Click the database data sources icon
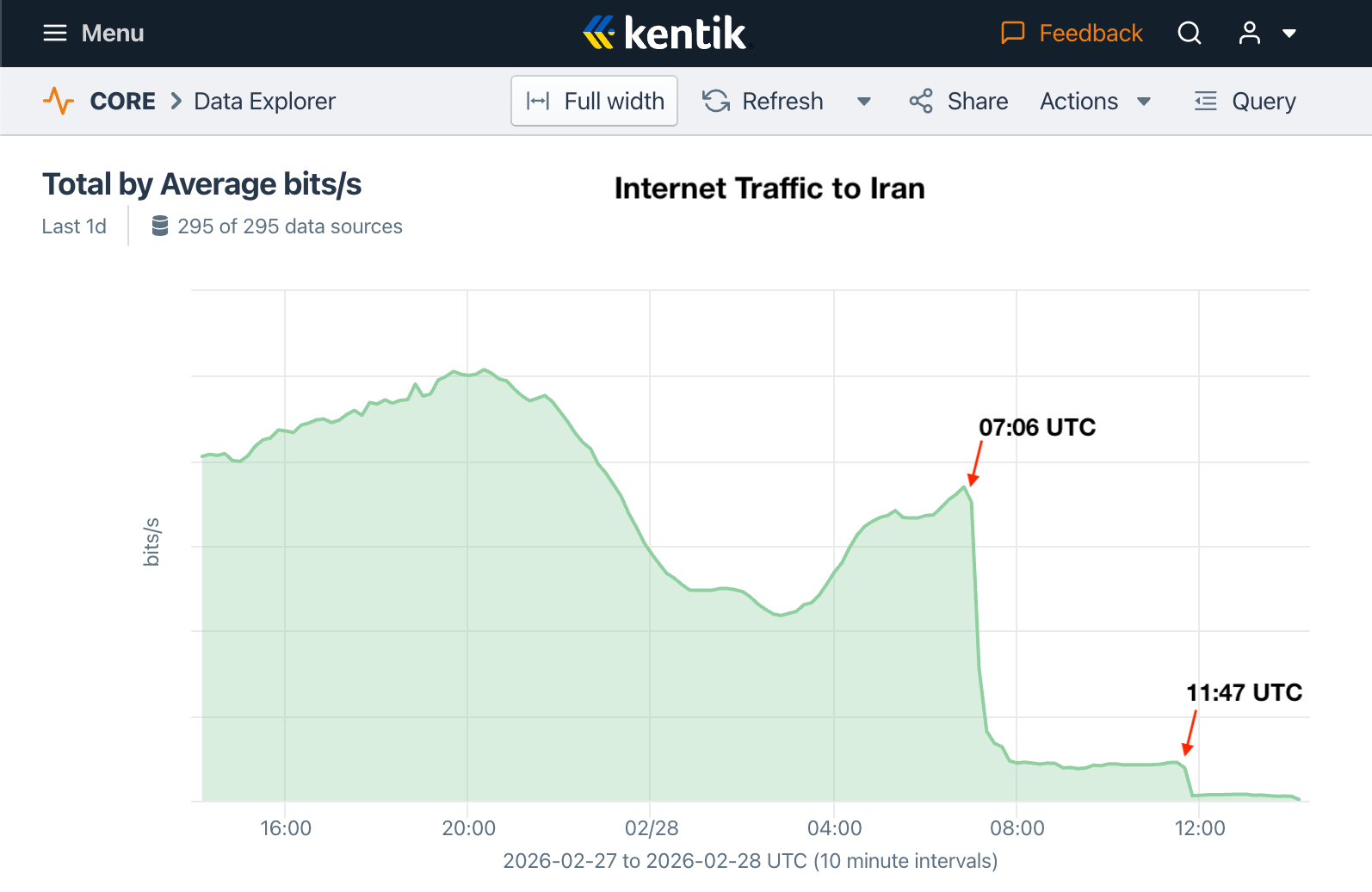This screenshot has height=892, width=1372. coord(160,226)
